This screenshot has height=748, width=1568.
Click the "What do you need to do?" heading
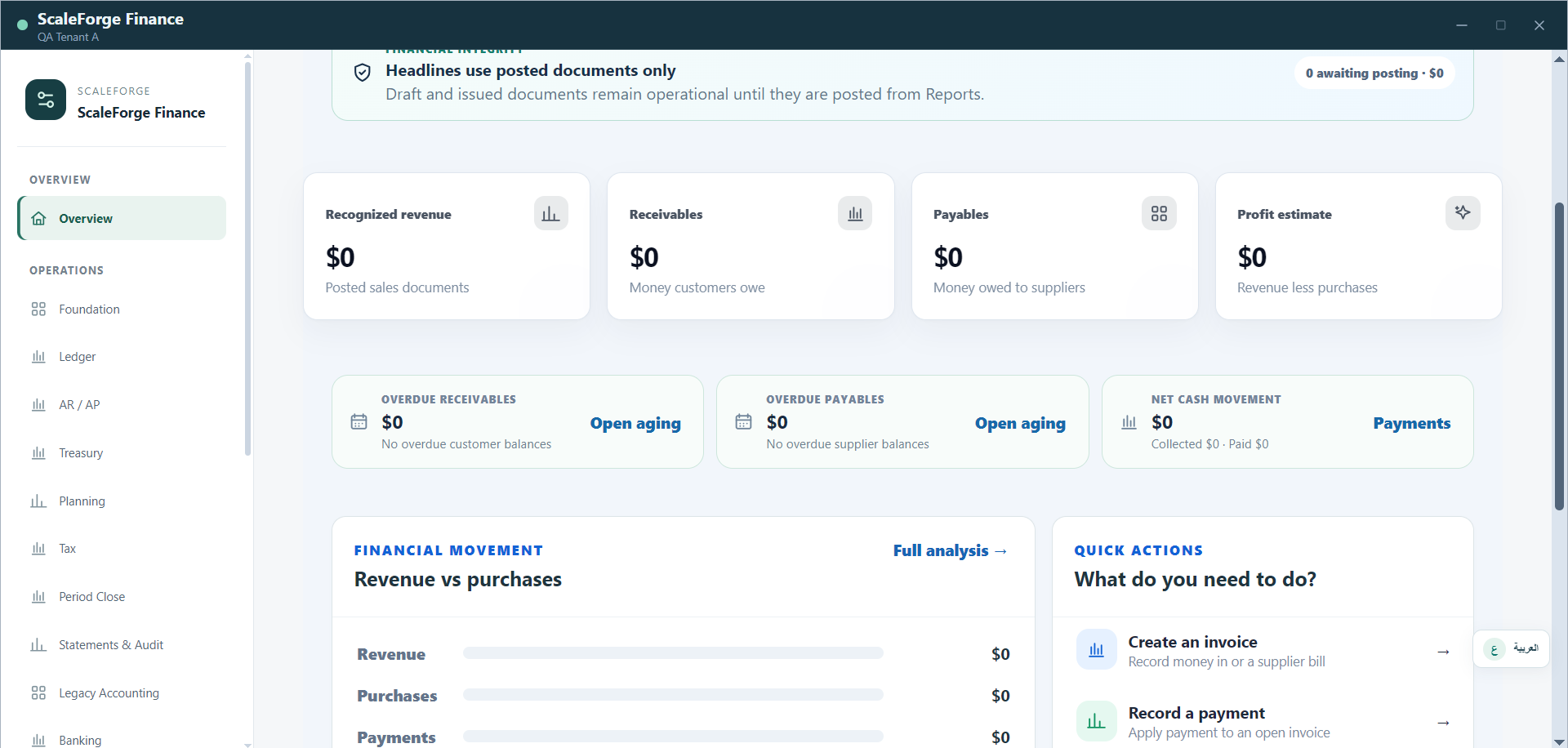coord(1195,579)
